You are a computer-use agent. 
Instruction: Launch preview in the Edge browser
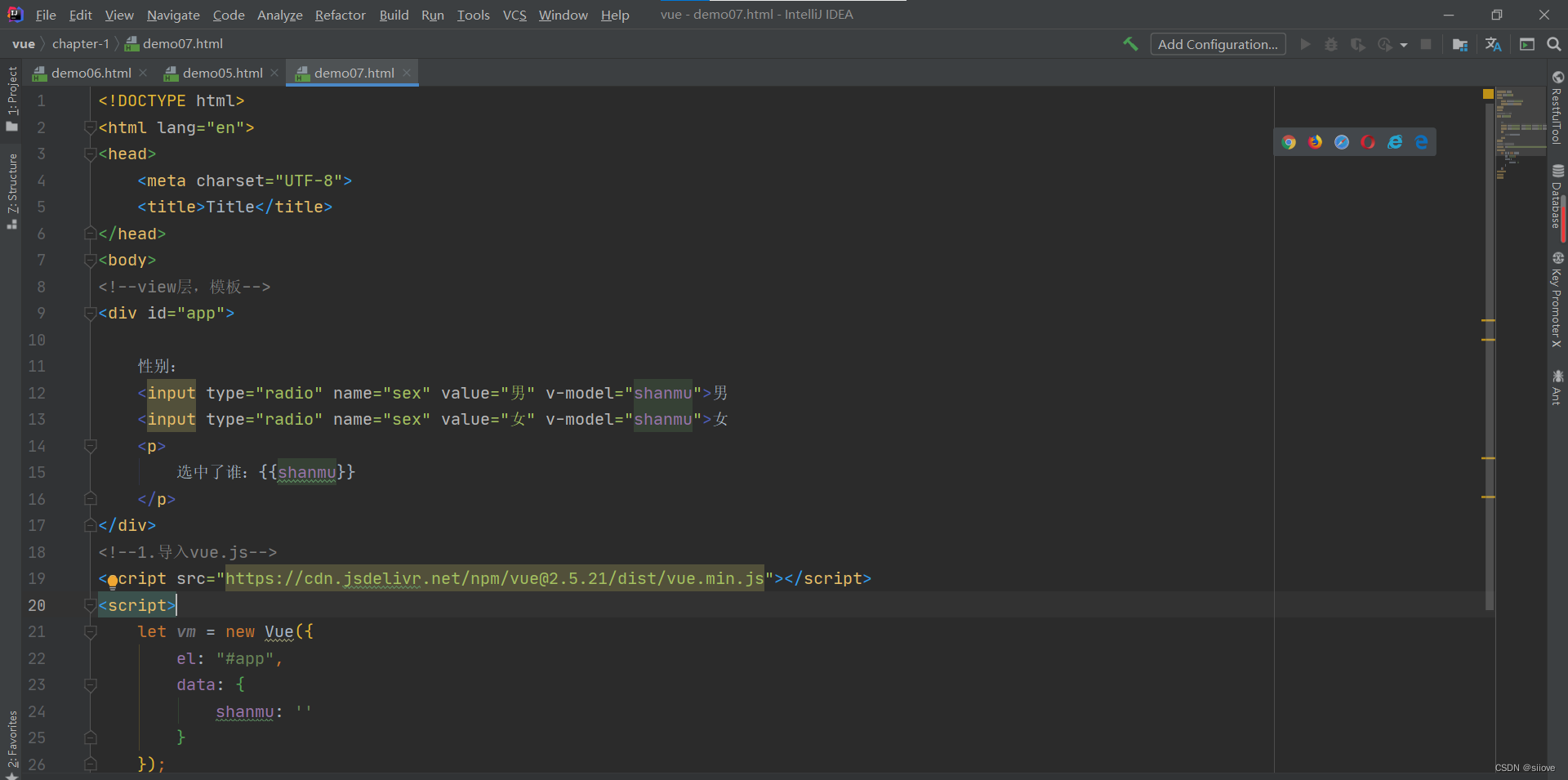1423,141
